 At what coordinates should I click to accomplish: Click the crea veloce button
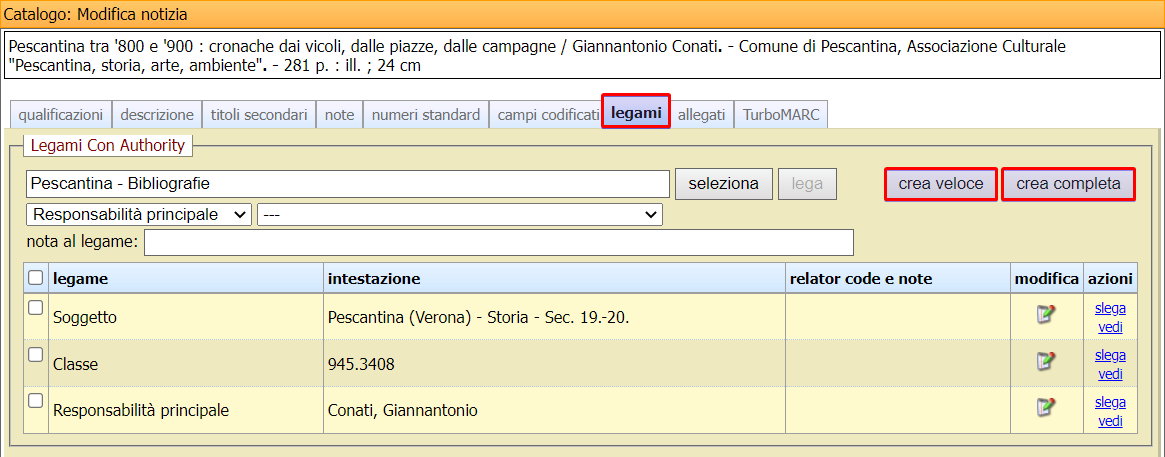[940, 184]
